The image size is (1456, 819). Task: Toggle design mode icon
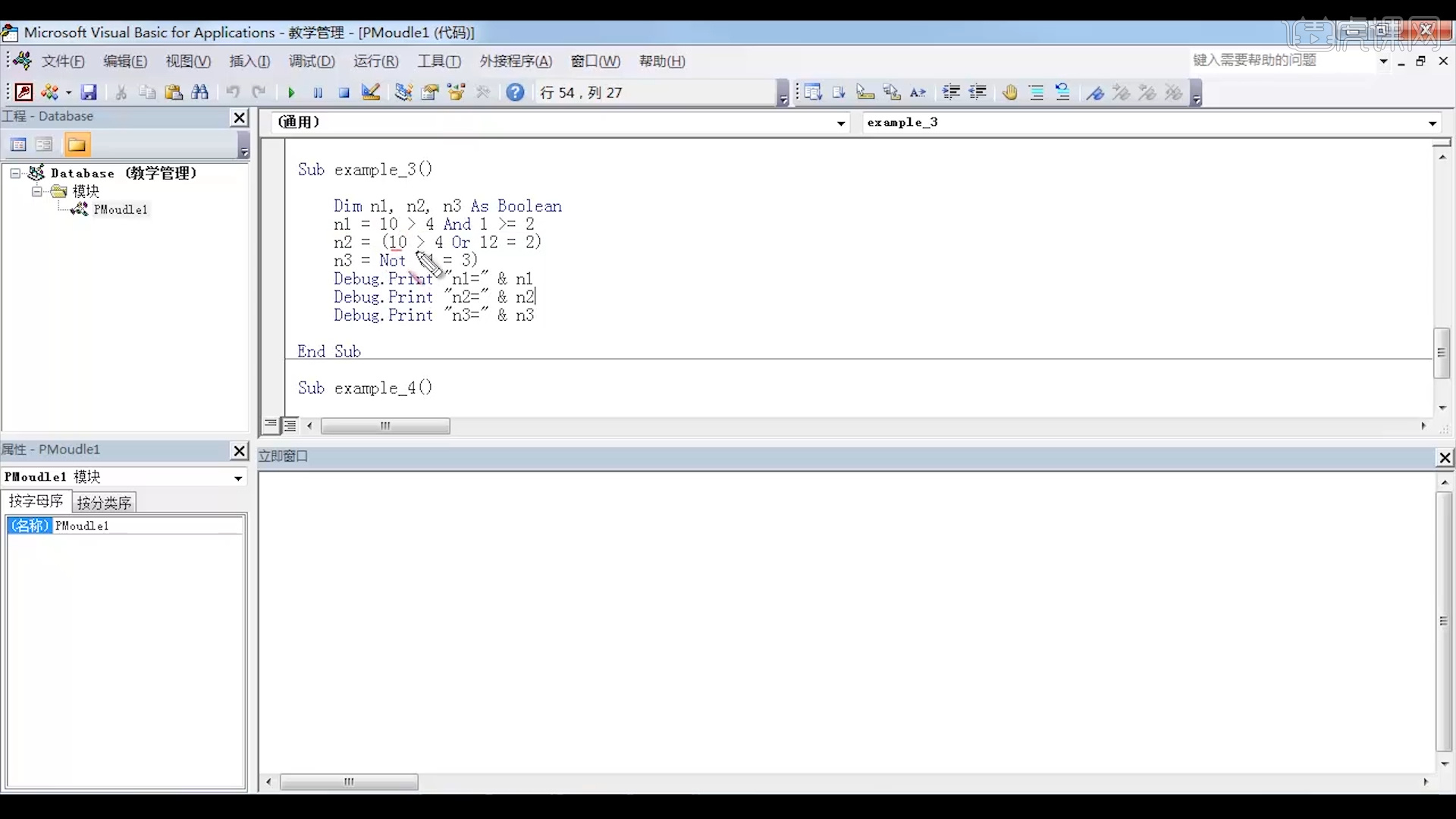pos(371,93)
